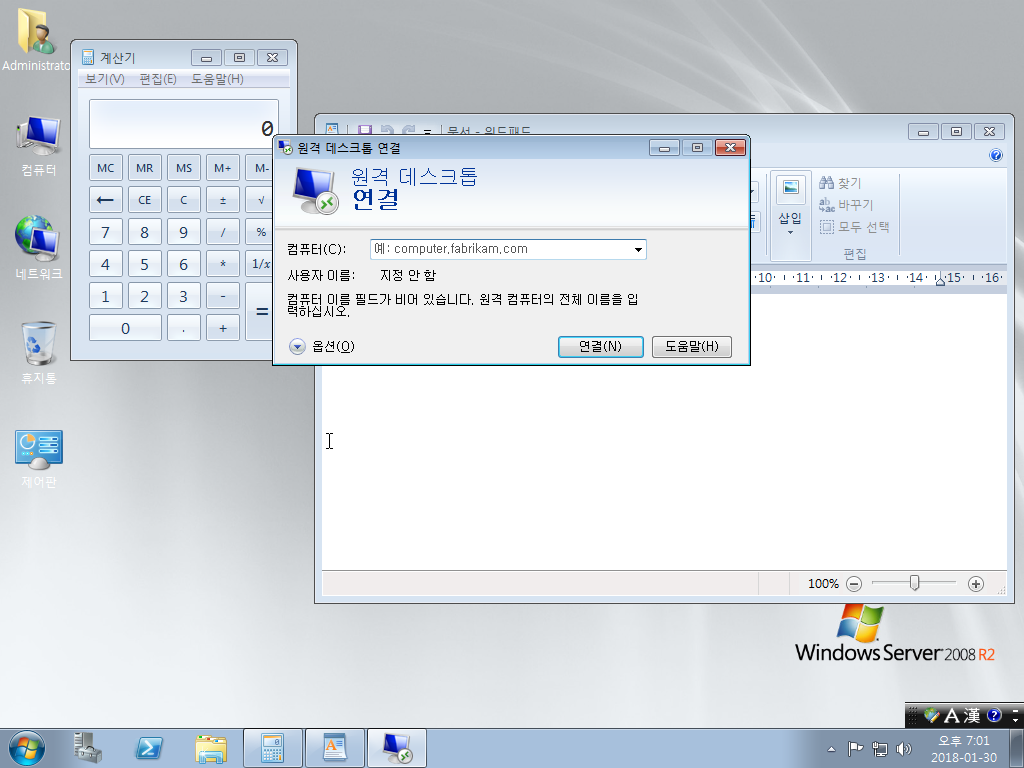Click 바꾸기 replace in WordPad

coord(846,205)
